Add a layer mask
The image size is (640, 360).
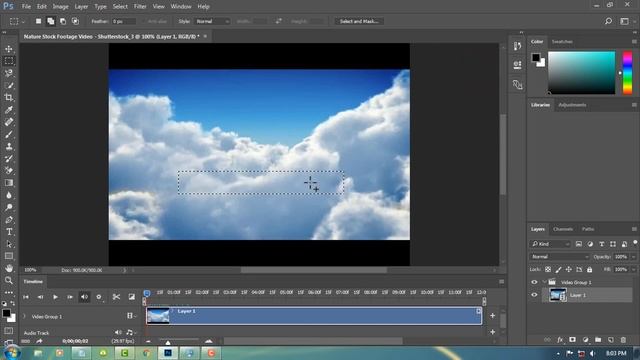click(x=573, y=340)
